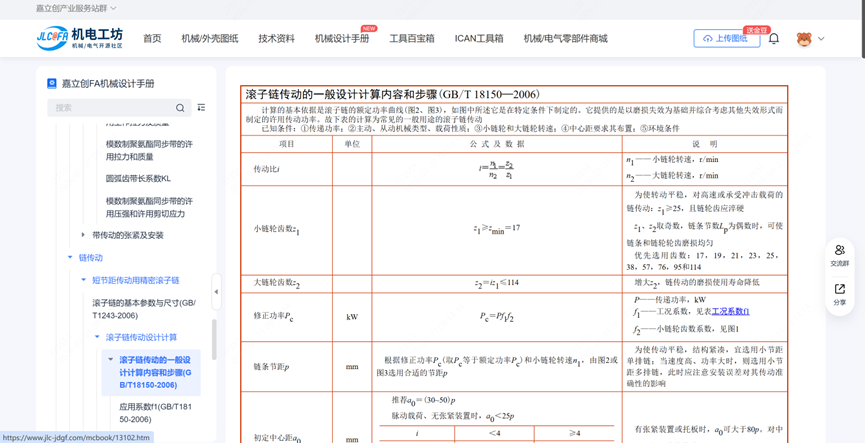Go to the 技术资料 menu item

click(276, 39)
